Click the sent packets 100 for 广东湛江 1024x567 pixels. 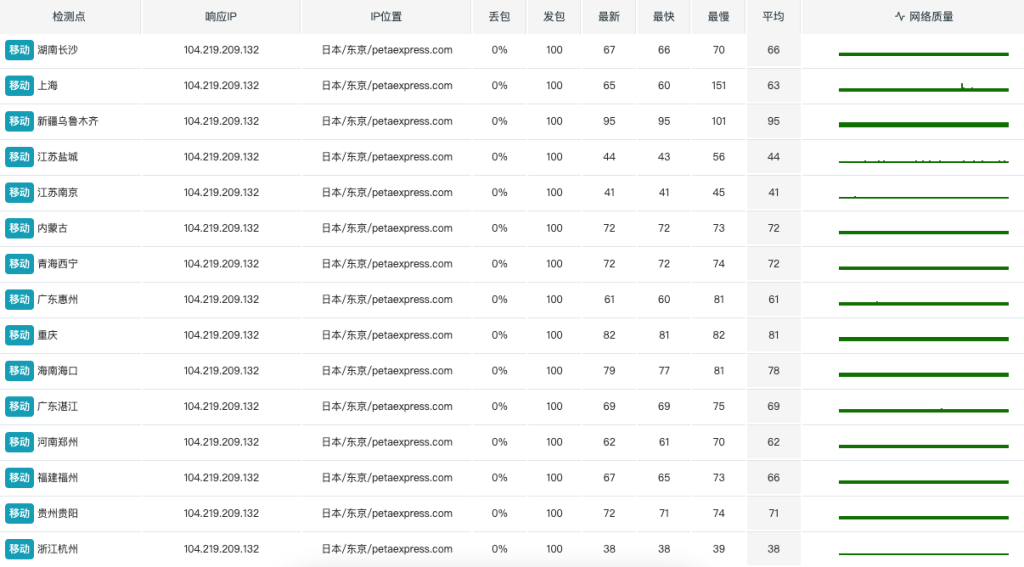tap(554, 406)
